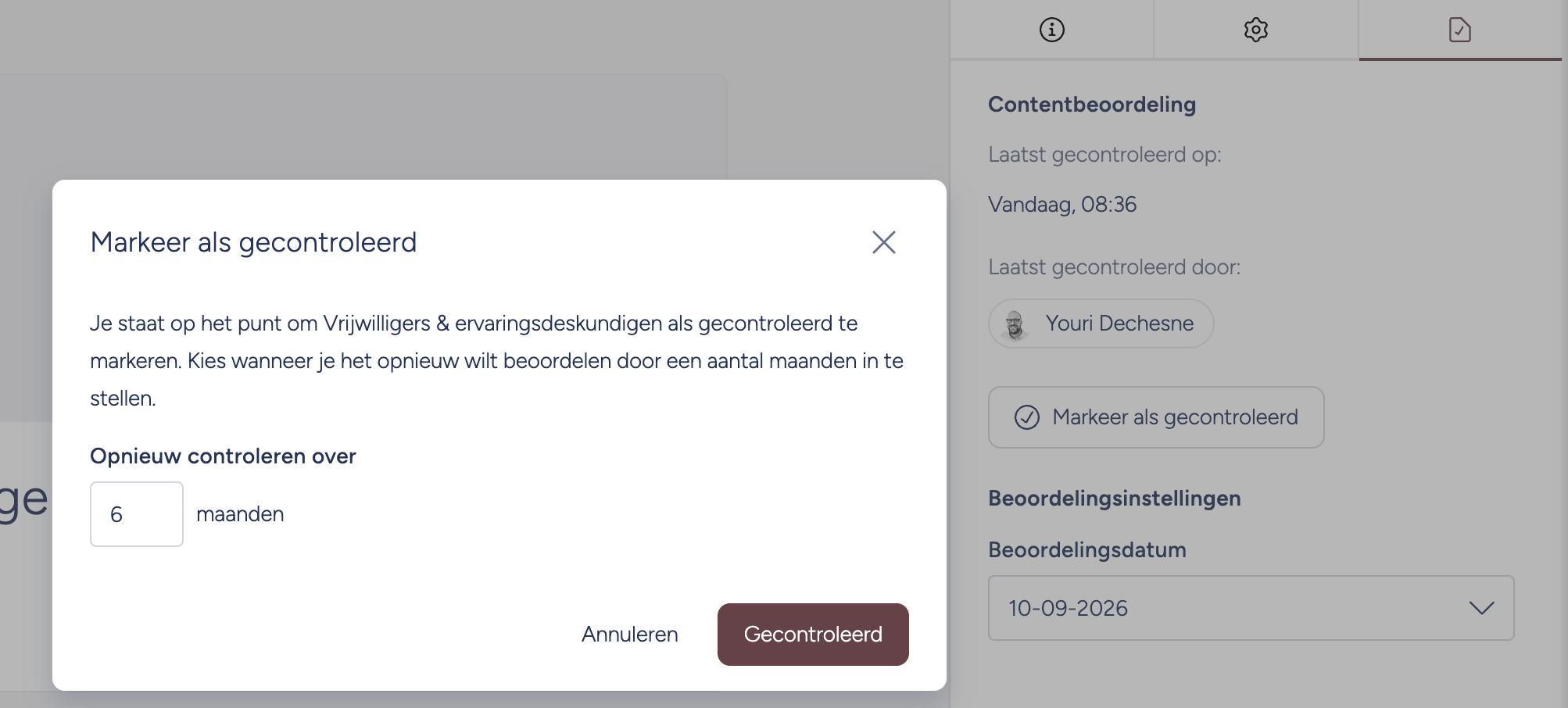Switch to the settings gear tab
This screenshot has width=1568, height=708.
click(1255, 30)
